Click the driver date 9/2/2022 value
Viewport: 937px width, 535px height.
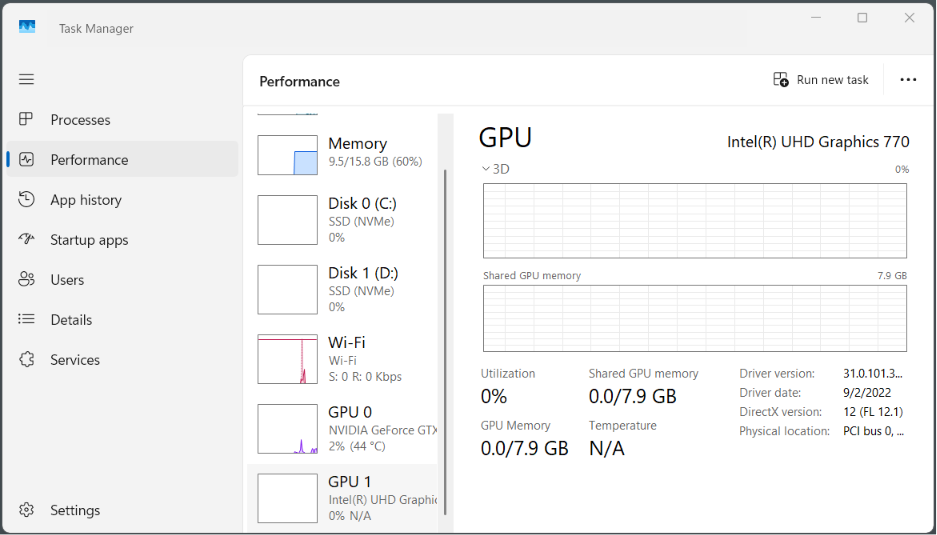pyautogui.click(x=867, y=393)
